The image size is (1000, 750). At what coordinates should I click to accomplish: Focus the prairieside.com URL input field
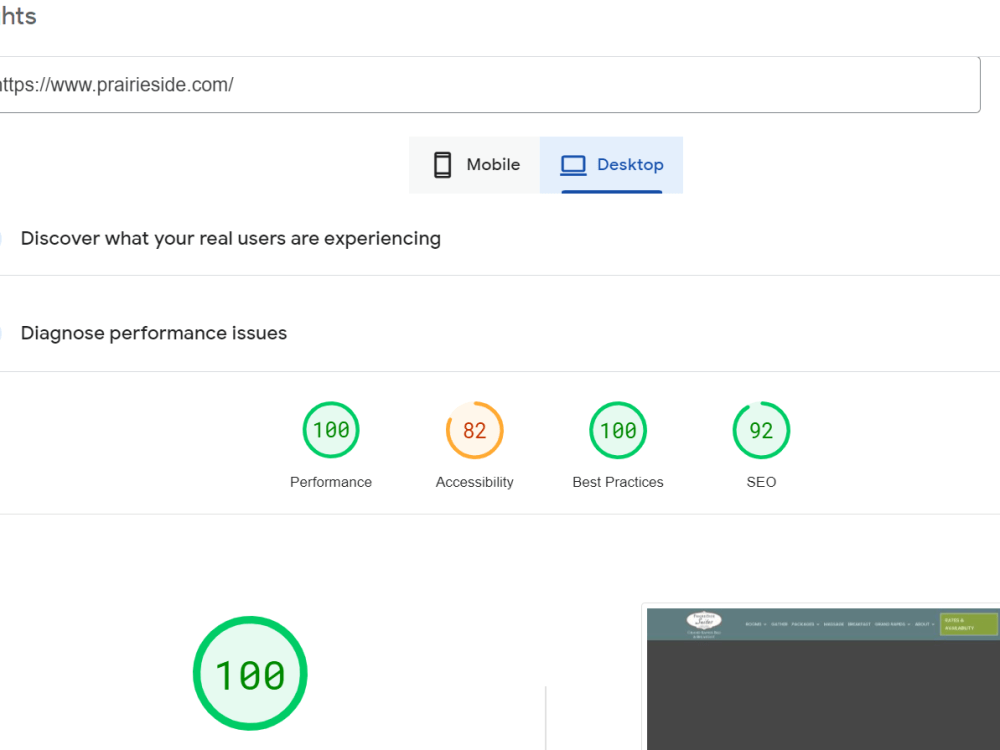point(488,85)
